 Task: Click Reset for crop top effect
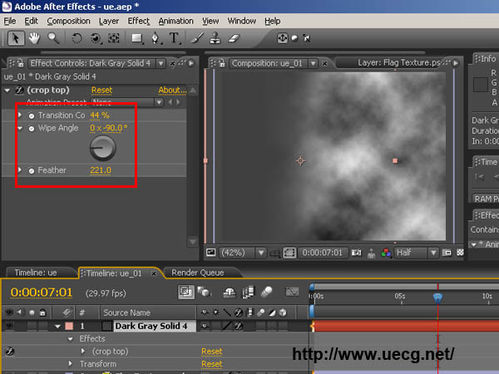coord(102,90)
